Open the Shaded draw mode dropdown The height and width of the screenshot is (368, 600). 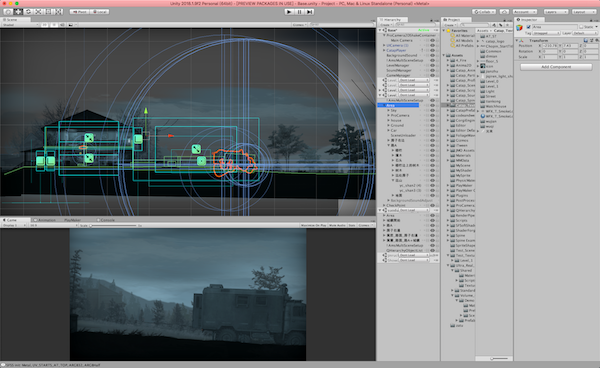(21, 25)
